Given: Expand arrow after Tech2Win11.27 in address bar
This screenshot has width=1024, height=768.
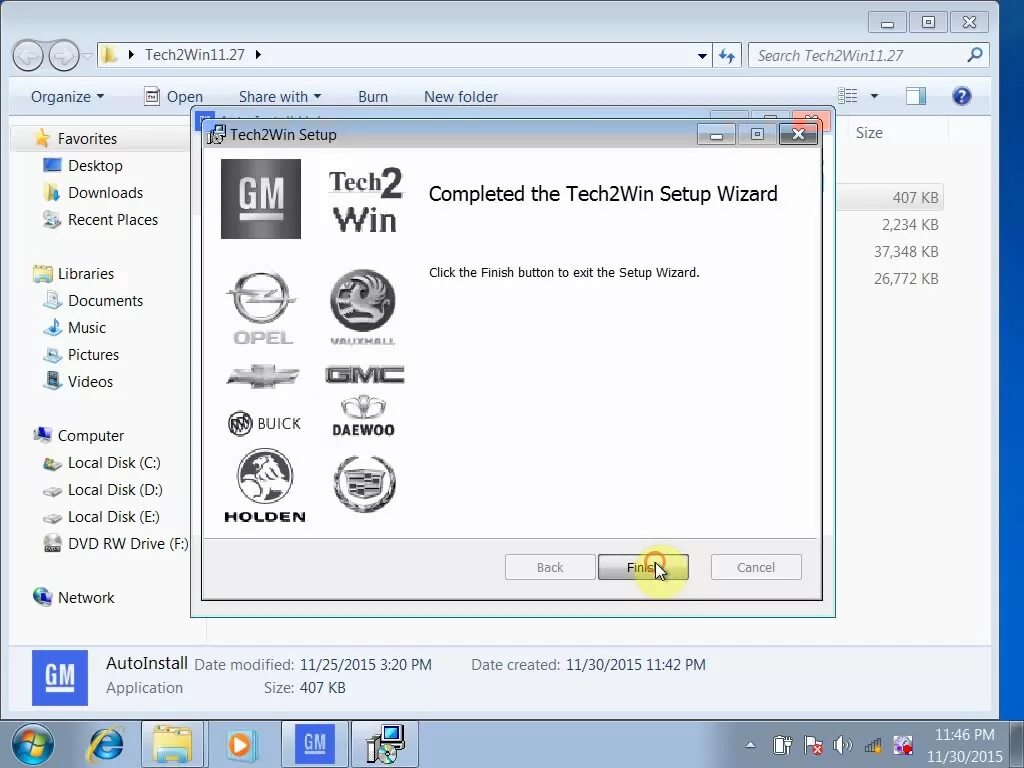Looking at the screenshot, I should 259,55.
